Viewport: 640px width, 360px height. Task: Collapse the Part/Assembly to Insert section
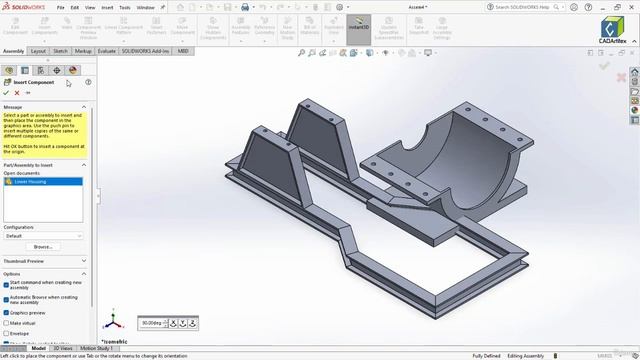84,165
